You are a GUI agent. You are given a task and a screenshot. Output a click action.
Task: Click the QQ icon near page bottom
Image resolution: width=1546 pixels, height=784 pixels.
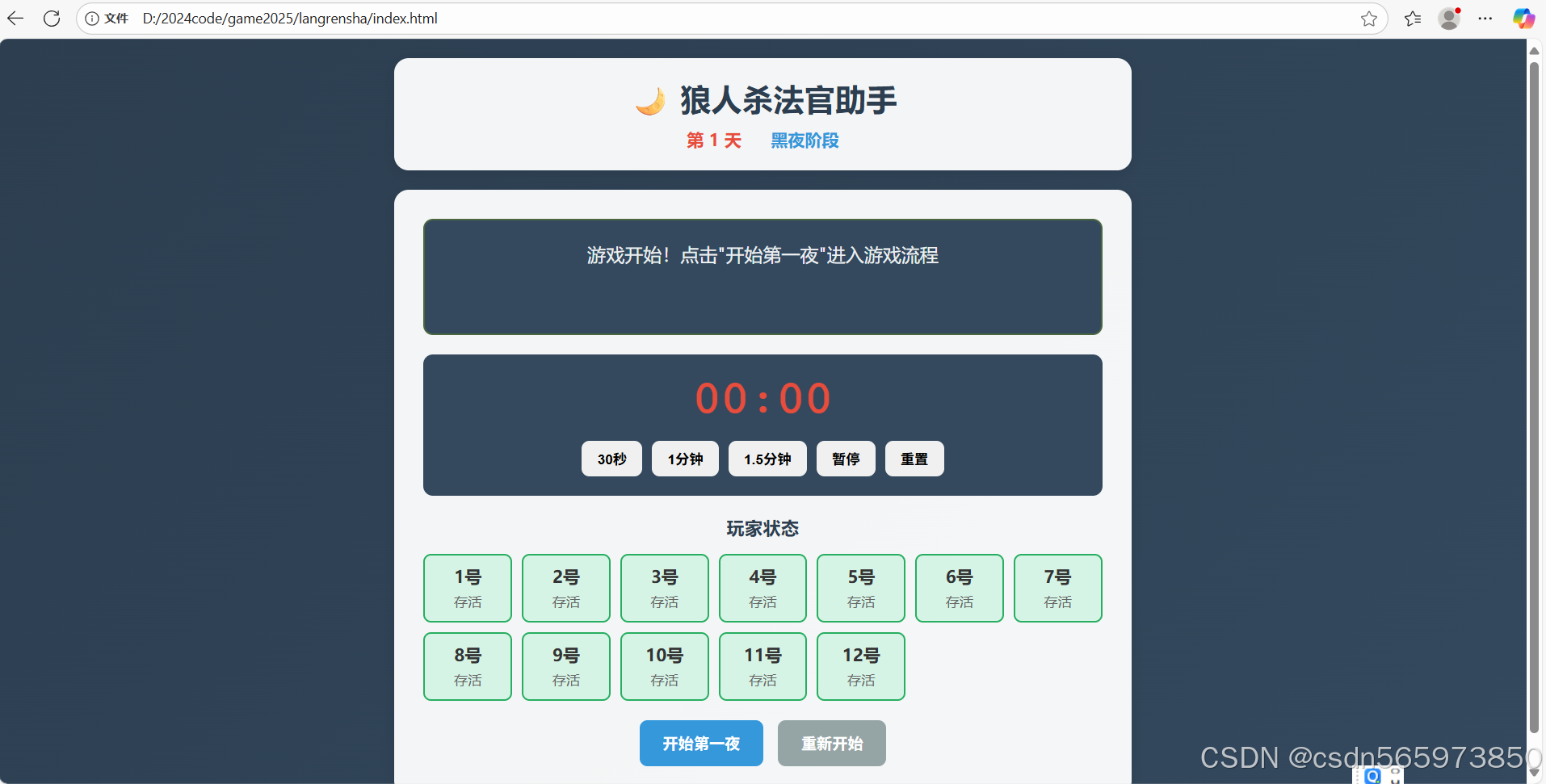point(1373,776)
